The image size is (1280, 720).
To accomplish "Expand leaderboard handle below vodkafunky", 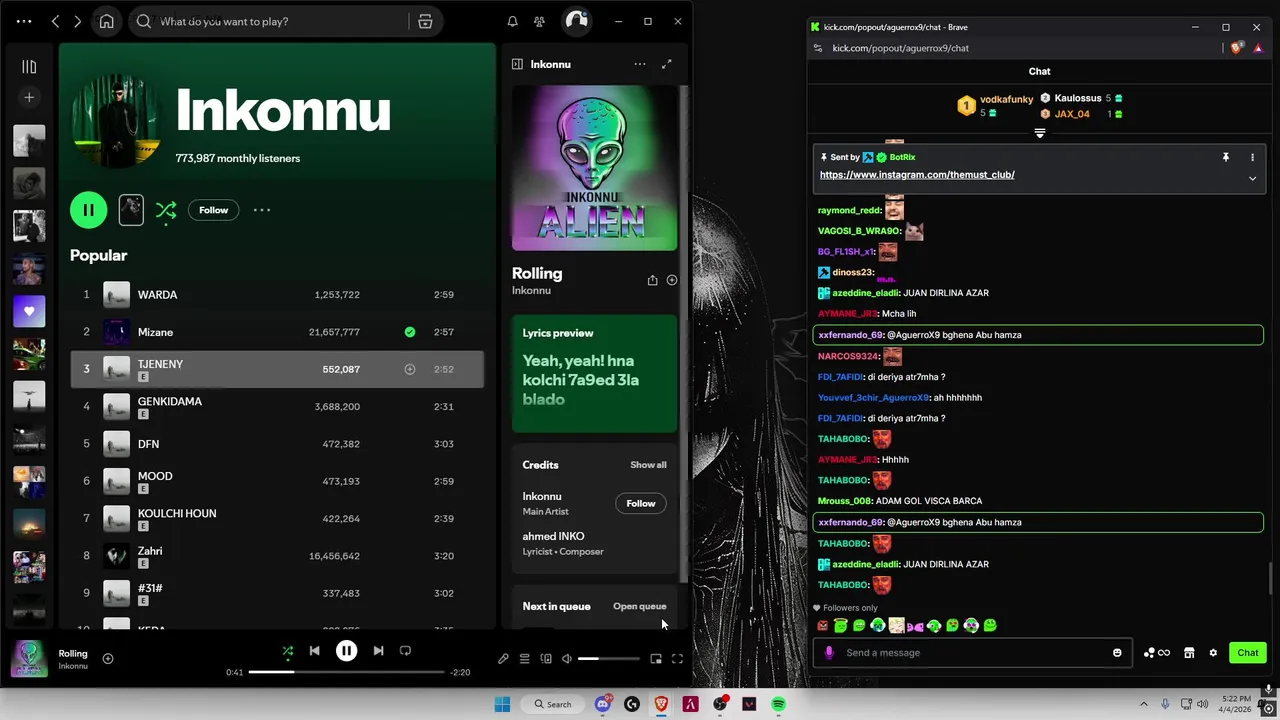I will point(1040,133).
